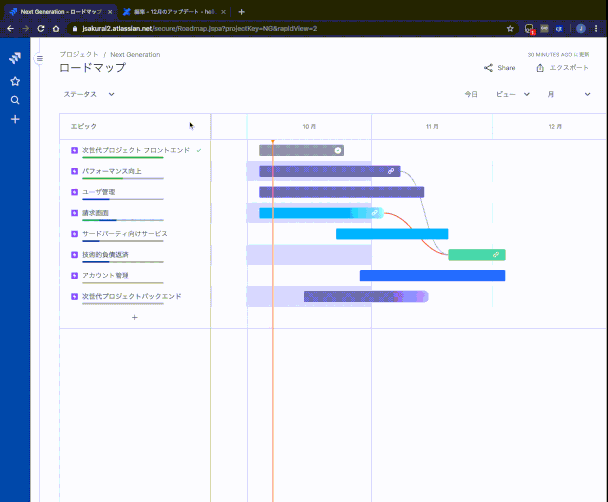Click cyan サードパーティ向けサービス roadmap bar

pos(392,234)
